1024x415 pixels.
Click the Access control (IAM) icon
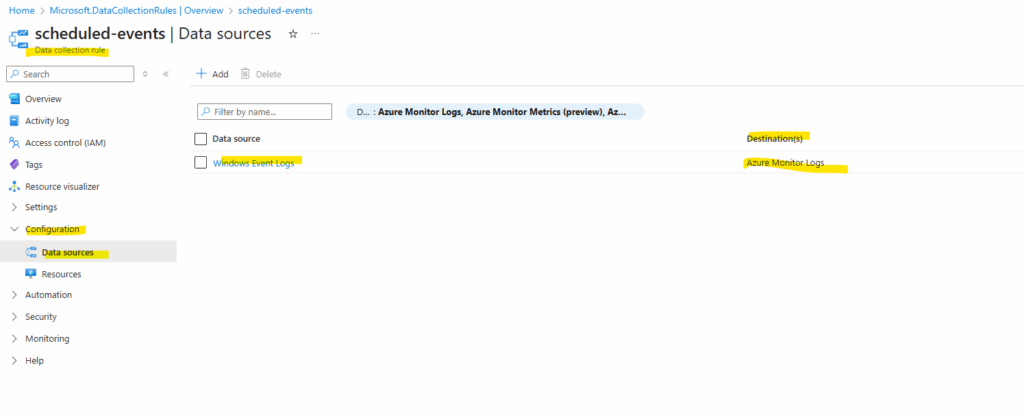coord(14,142)
